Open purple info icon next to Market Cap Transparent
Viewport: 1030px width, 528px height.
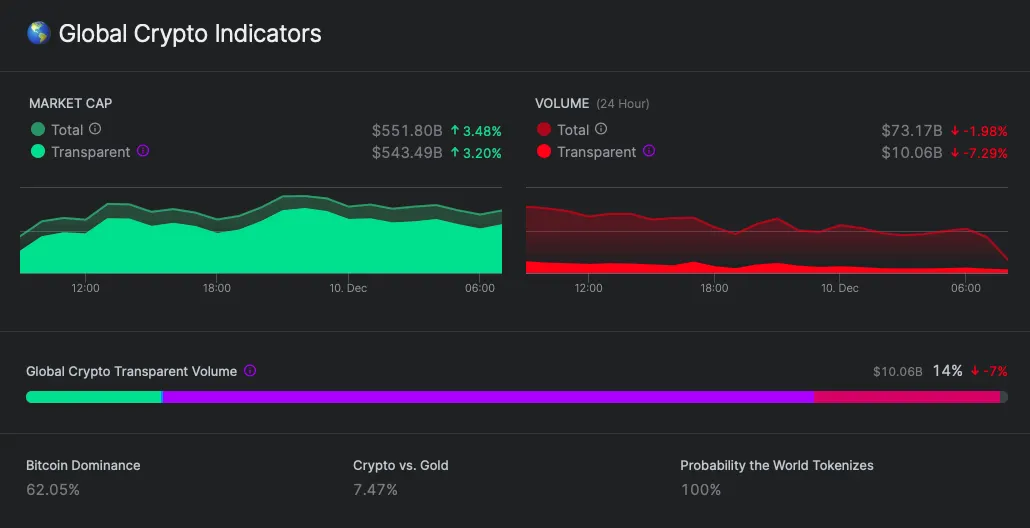[x=143, y=151]
